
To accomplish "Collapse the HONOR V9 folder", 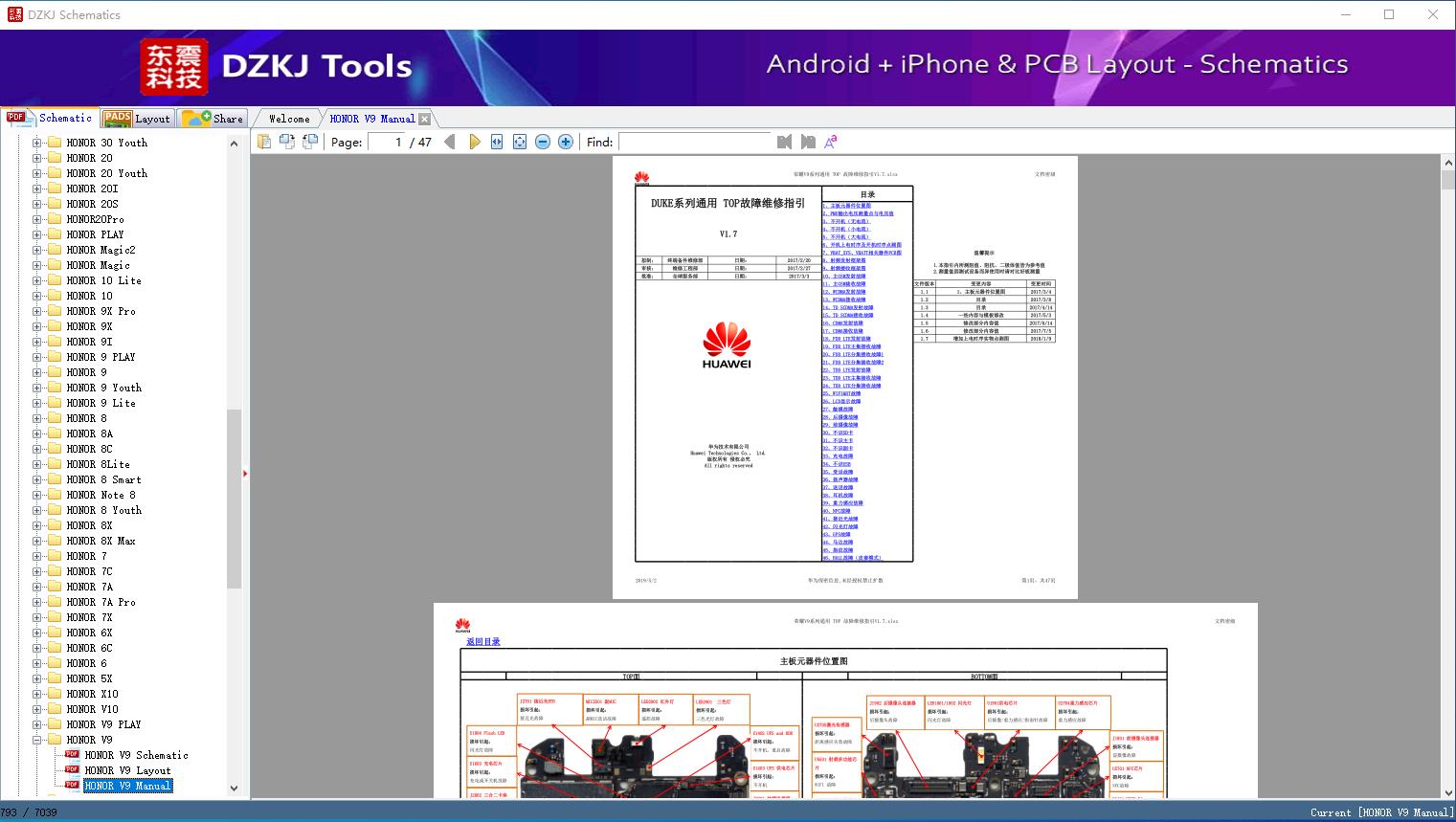I will (36, 740).
